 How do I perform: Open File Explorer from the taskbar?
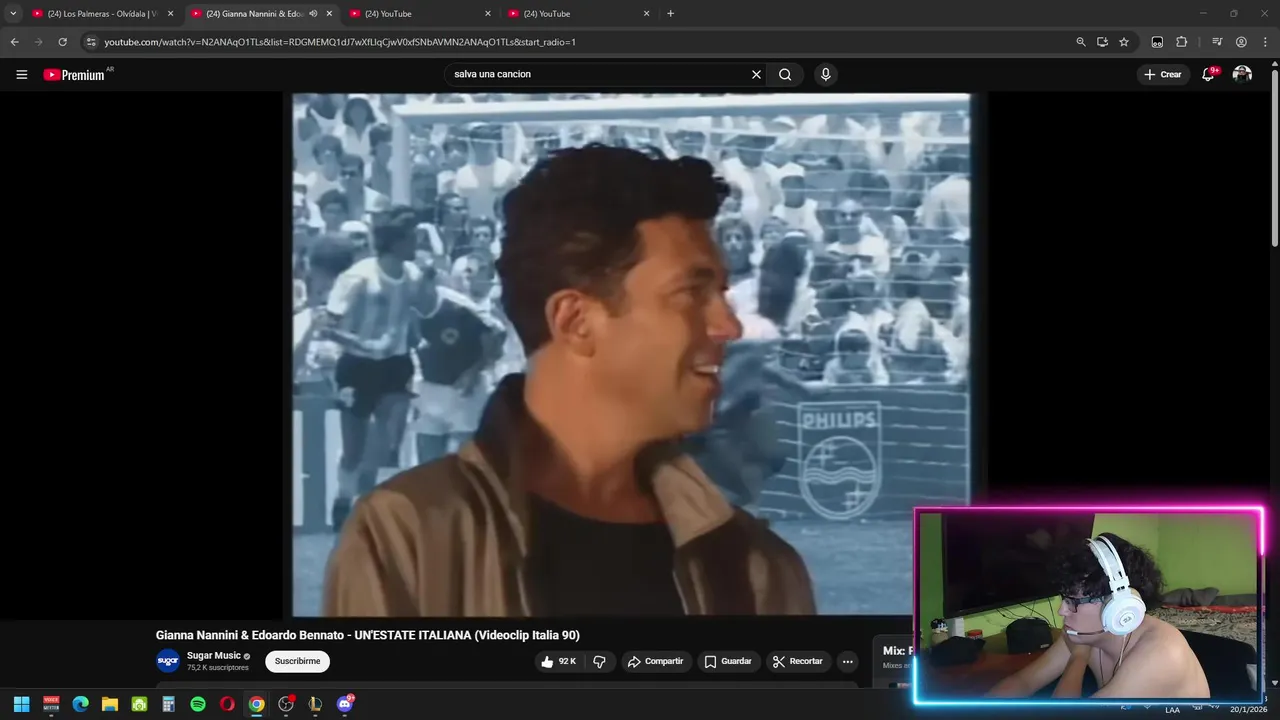point(110,704)
